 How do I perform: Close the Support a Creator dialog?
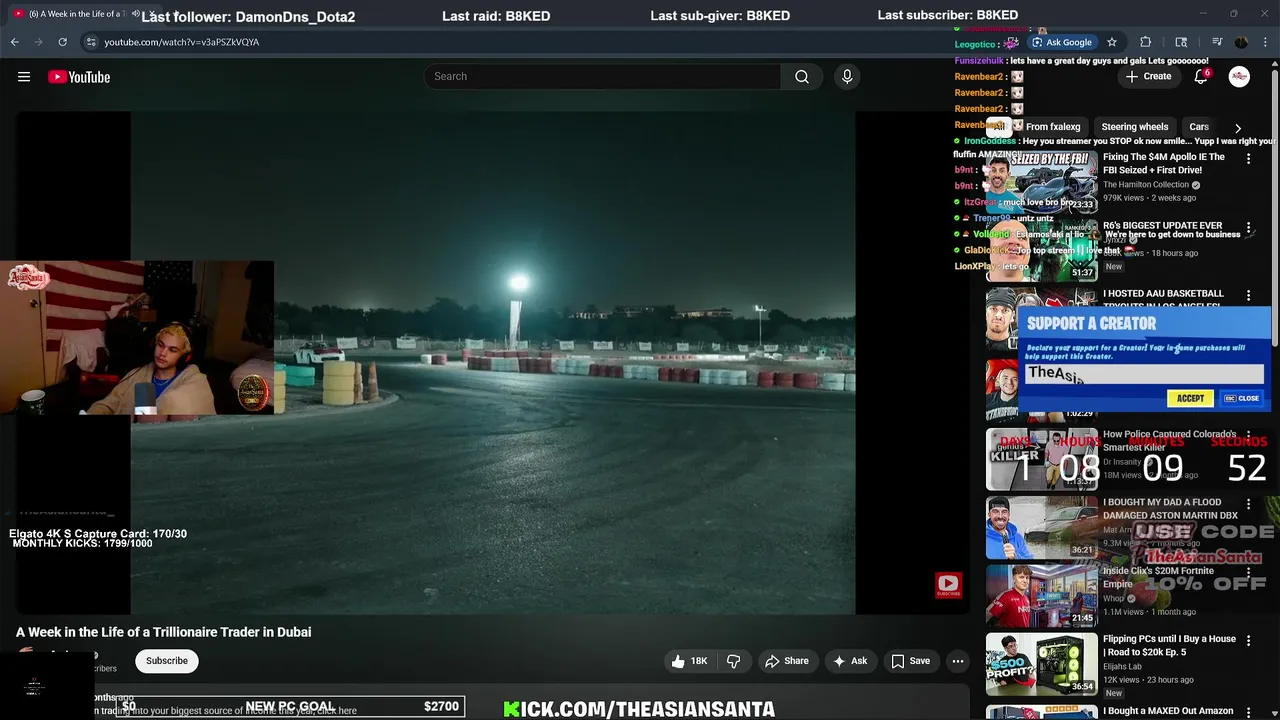1242,398
